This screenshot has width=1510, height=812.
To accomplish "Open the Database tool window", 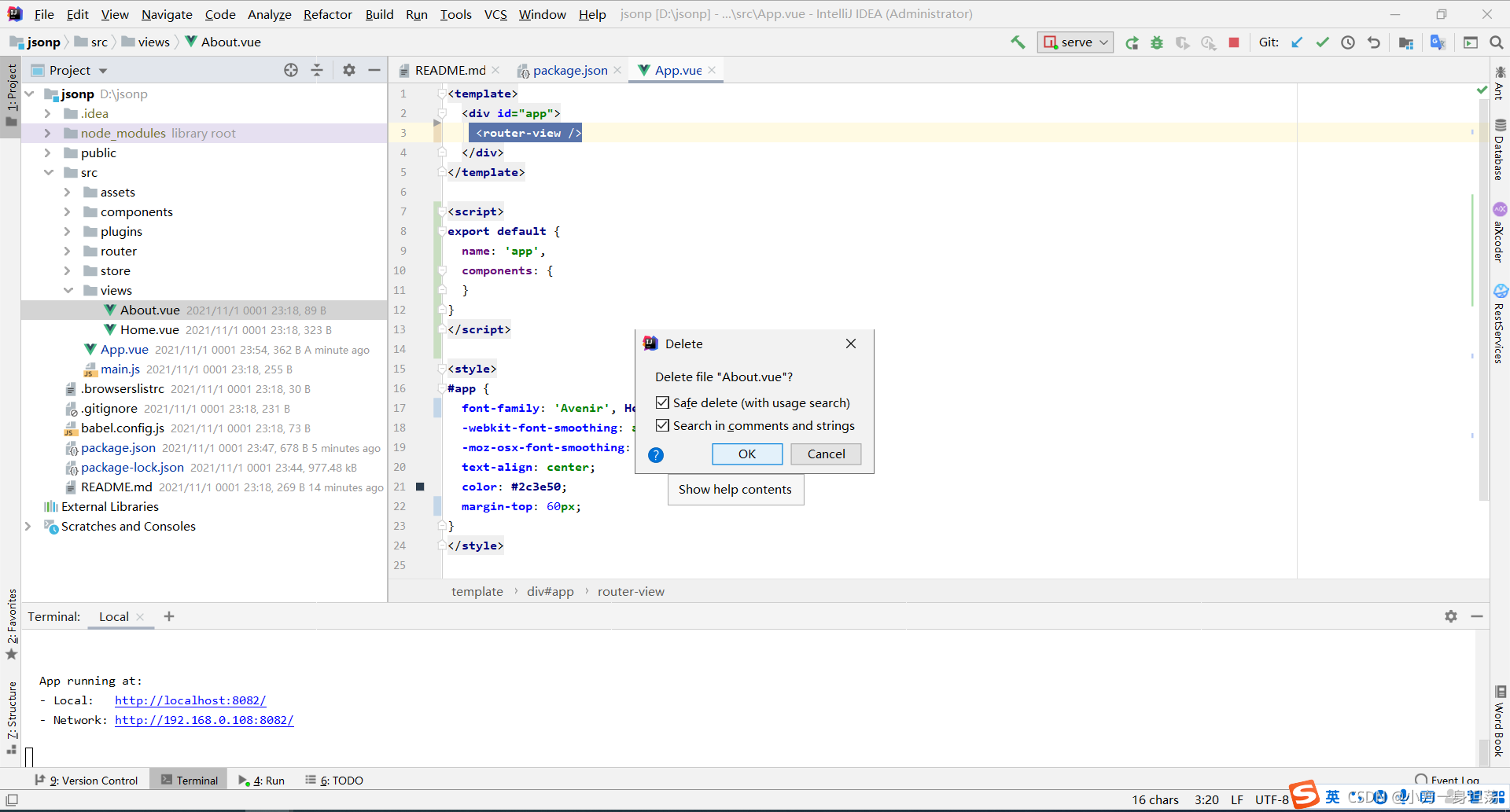I will point(1500,149).
